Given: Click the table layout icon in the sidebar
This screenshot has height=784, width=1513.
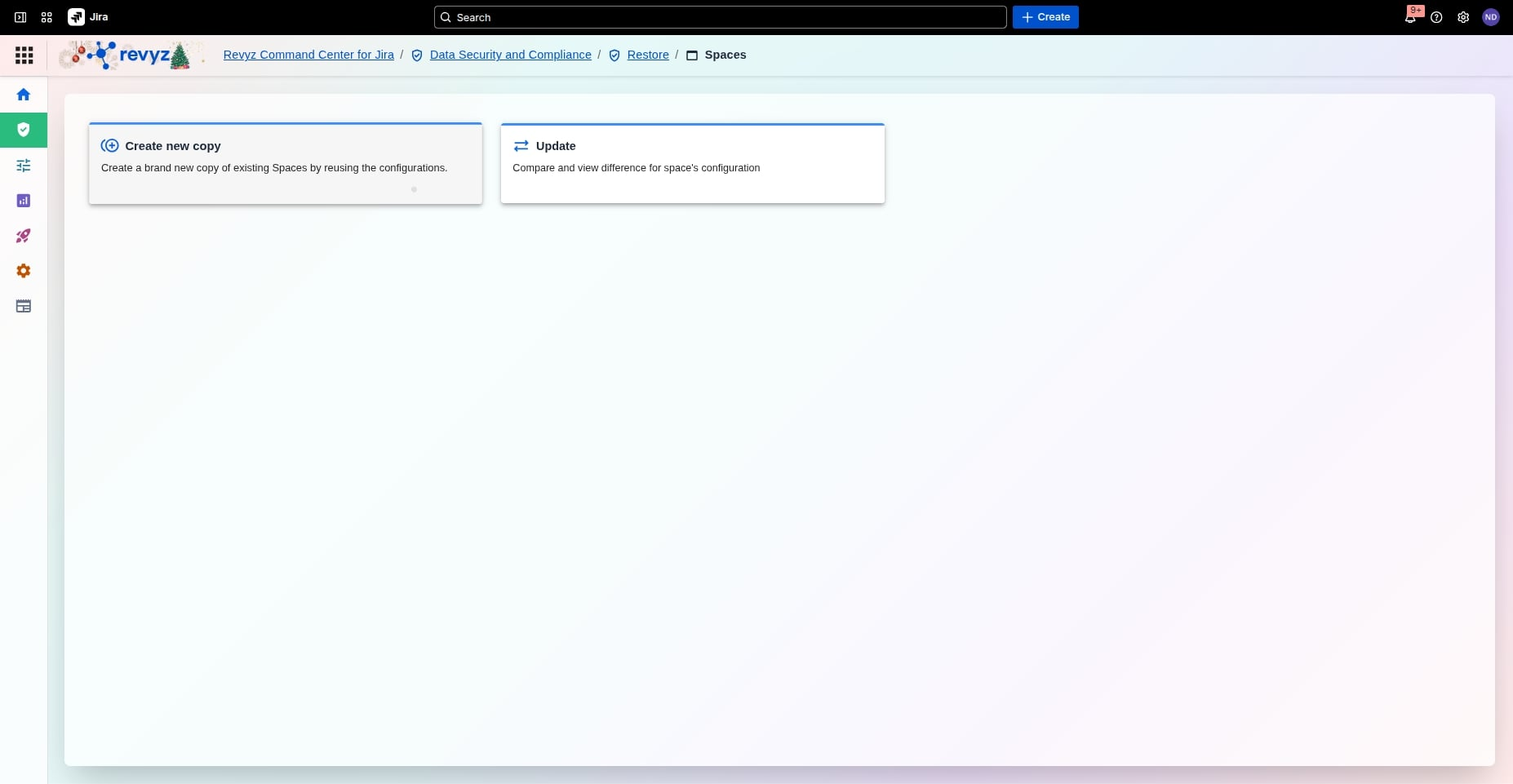Looking at the screenshot, I should click(x=24, y=307).
